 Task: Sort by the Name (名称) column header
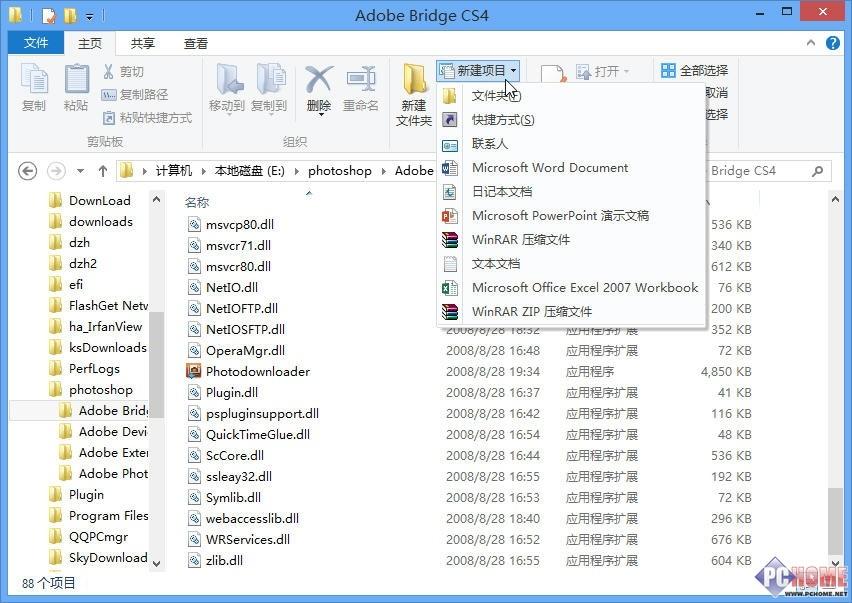[197, 203]
